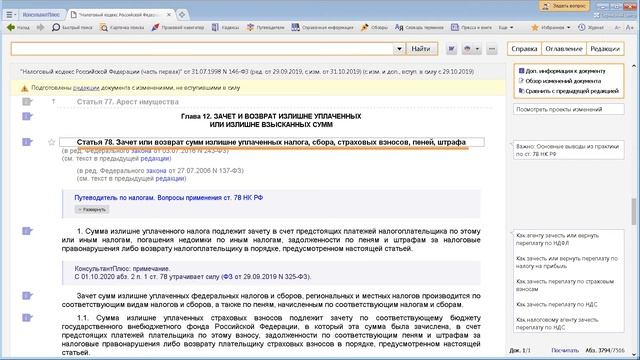Click margin icon beside paragraph 1.1
Viewport: 640px width, 360px height.
point(27,317)
